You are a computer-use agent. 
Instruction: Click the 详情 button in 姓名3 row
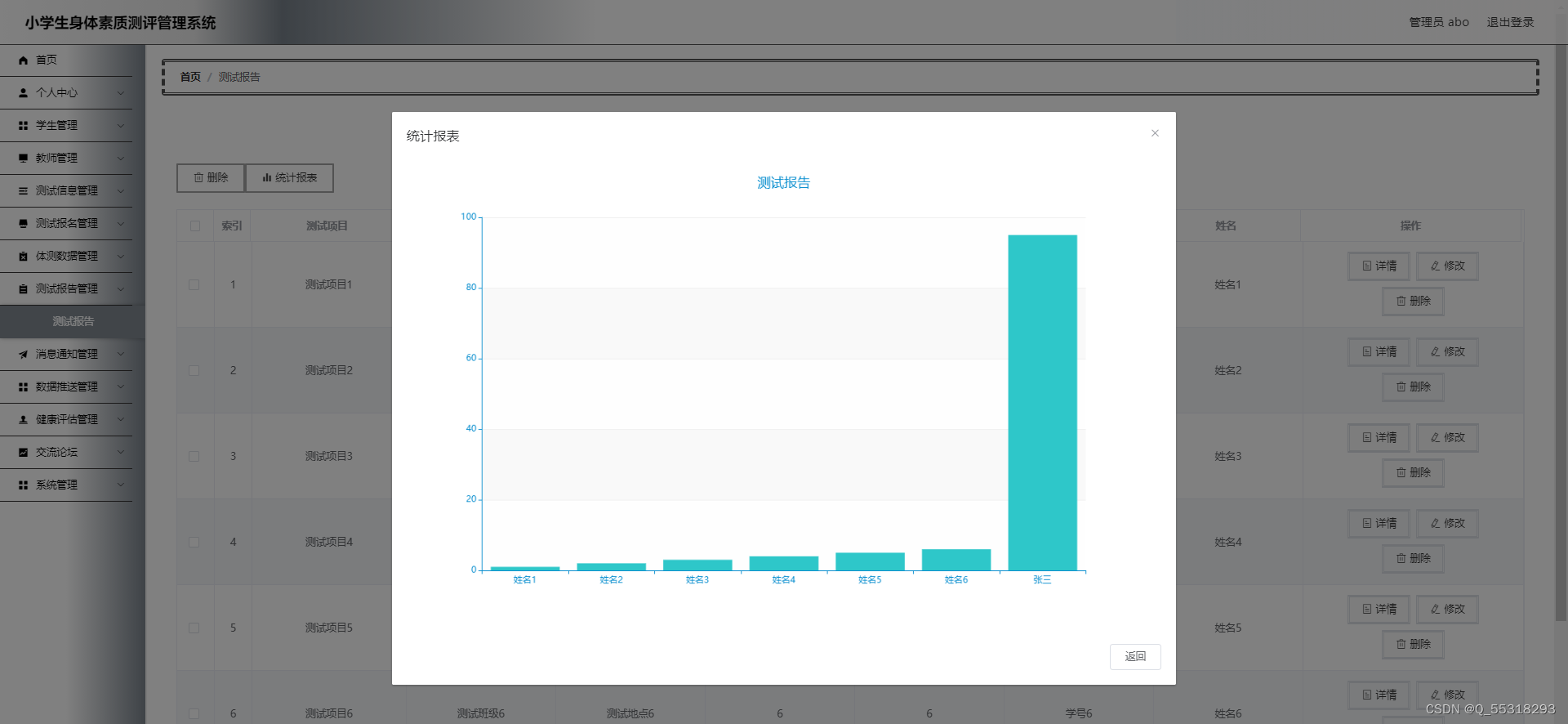coord(1379,438)
